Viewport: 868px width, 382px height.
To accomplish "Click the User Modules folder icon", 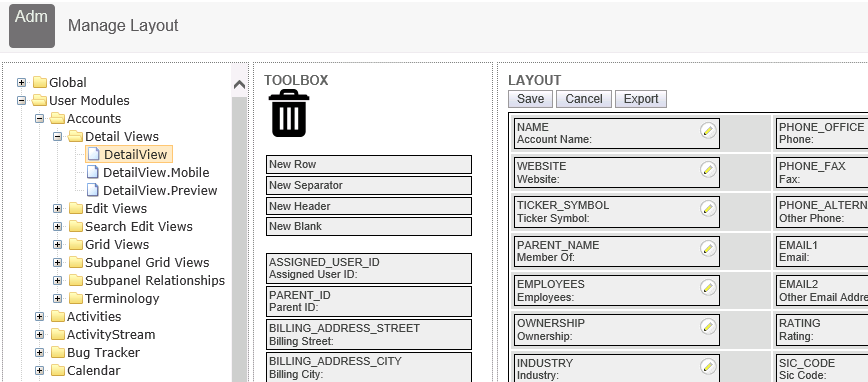I will (x=40, y=100).
